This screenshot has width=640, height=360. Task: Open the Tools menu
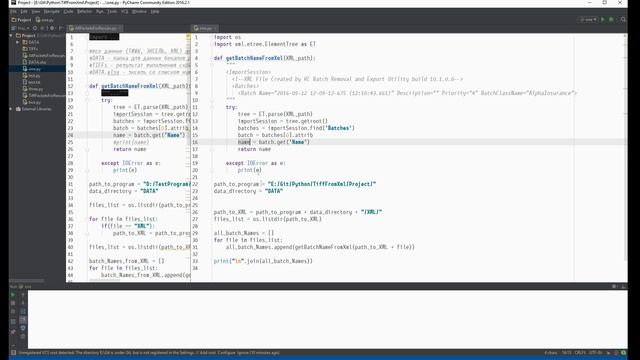(112, 11)
